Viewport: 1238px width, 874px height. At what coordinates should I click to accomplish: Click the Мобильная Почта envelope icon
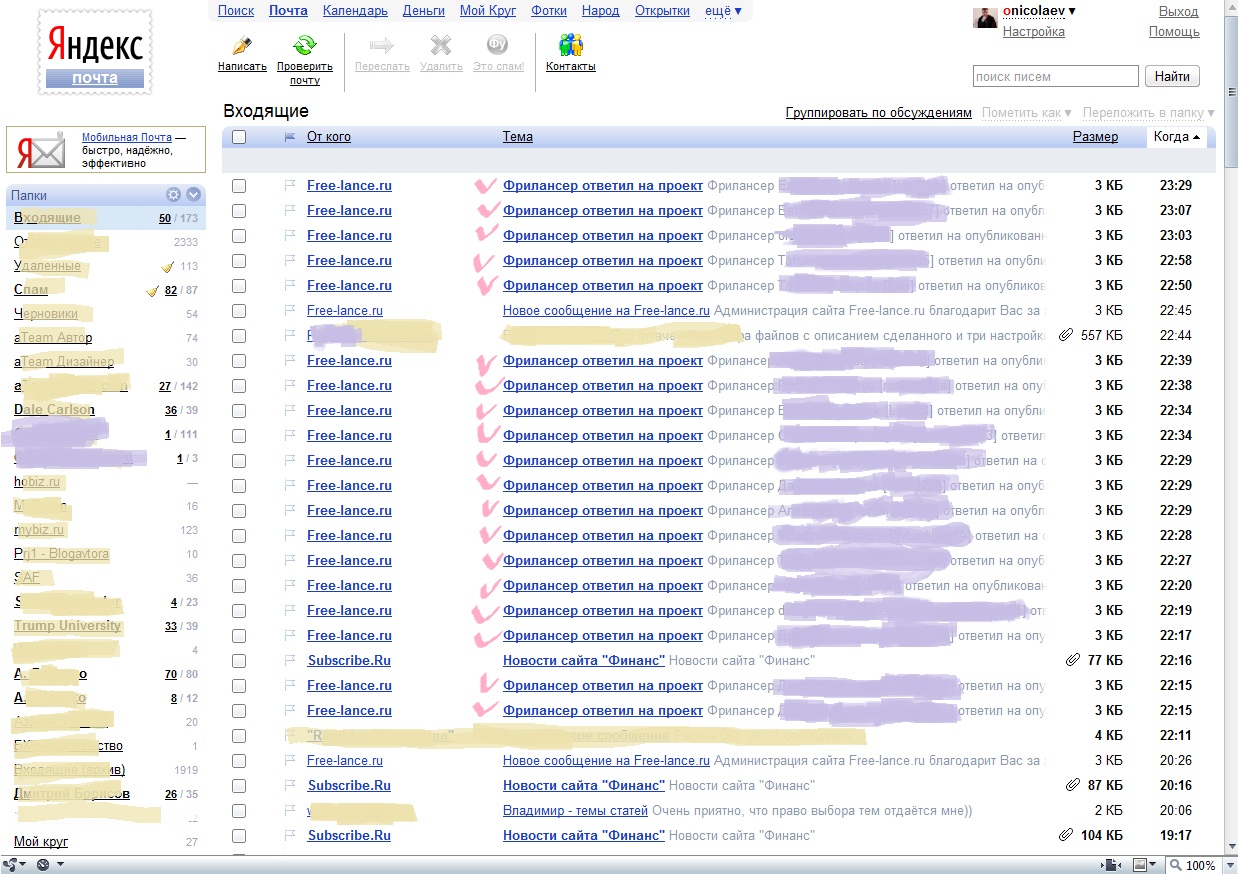41,150
